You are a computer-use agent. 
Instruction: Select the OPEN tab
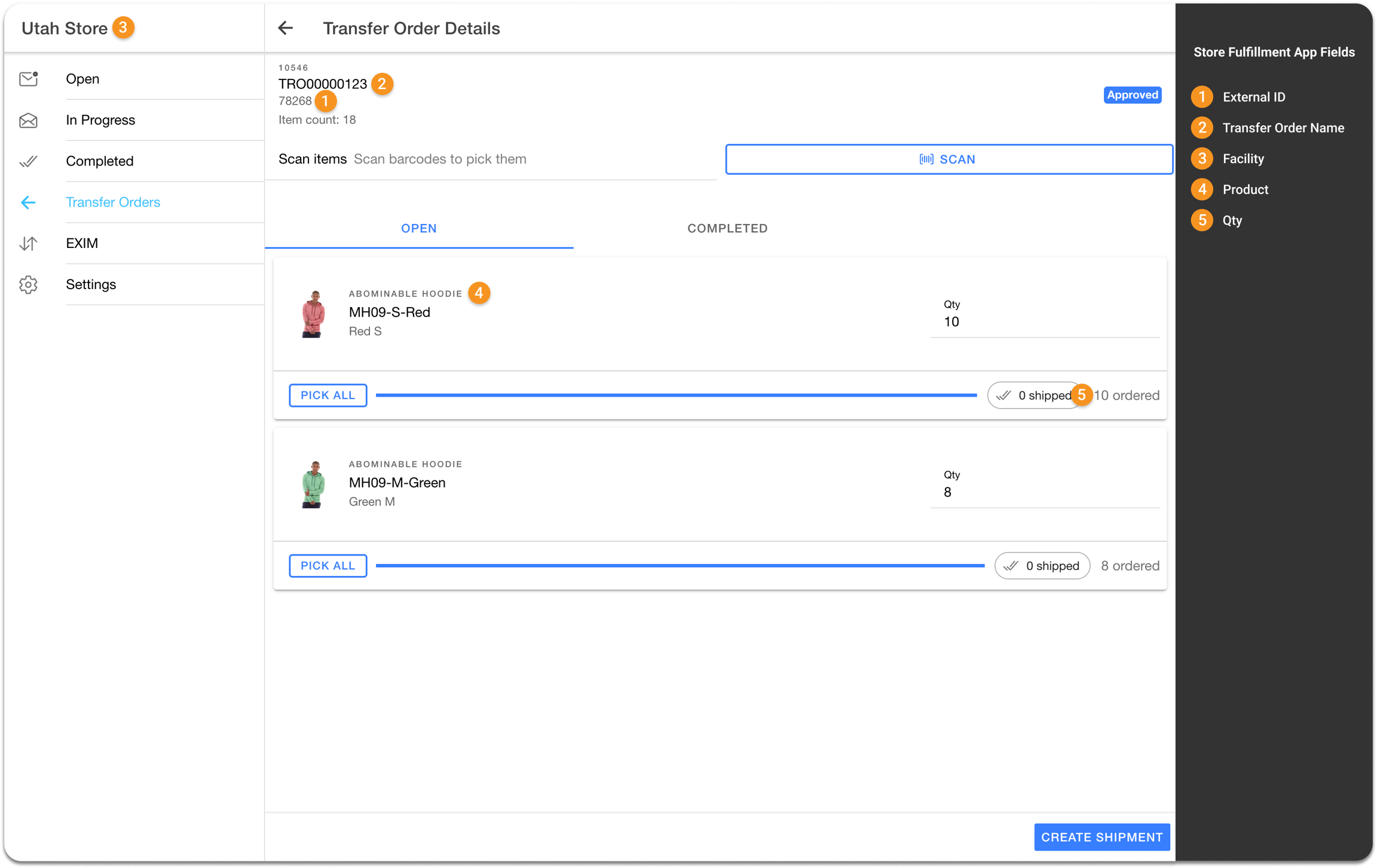(418, 228)
